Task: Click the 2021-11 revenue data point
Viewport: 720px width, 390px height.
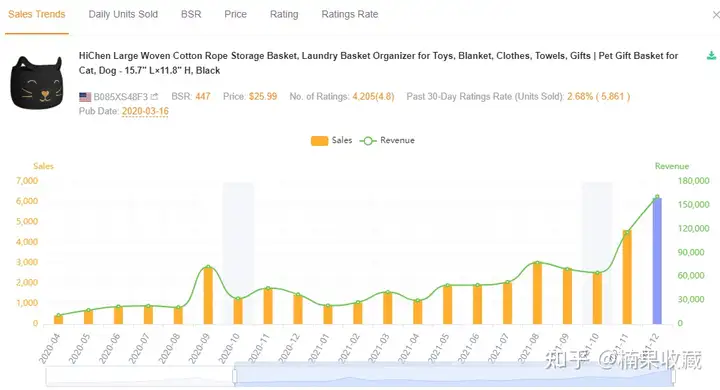Action: point(627,232)
